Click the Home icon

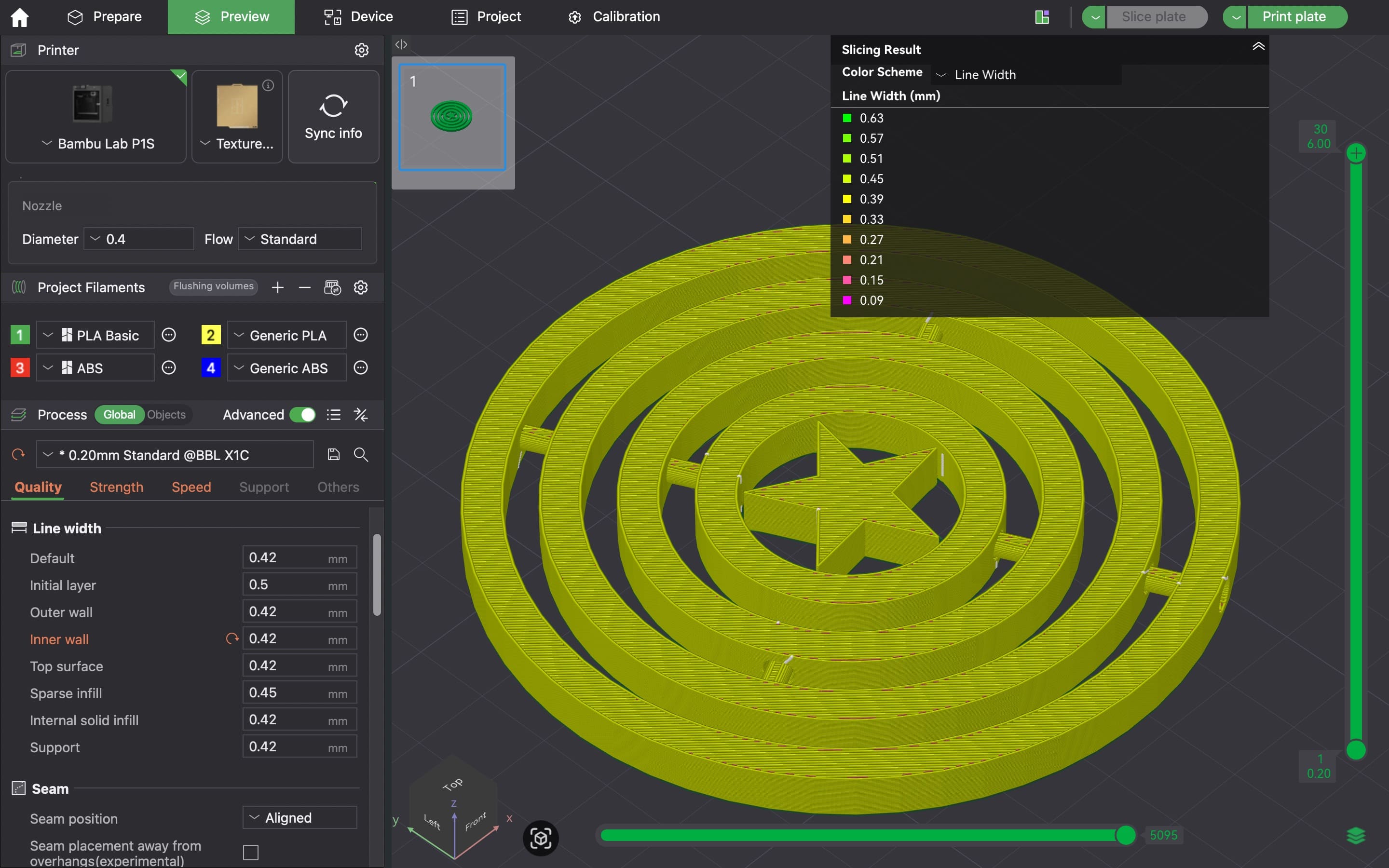coord(19,17)
